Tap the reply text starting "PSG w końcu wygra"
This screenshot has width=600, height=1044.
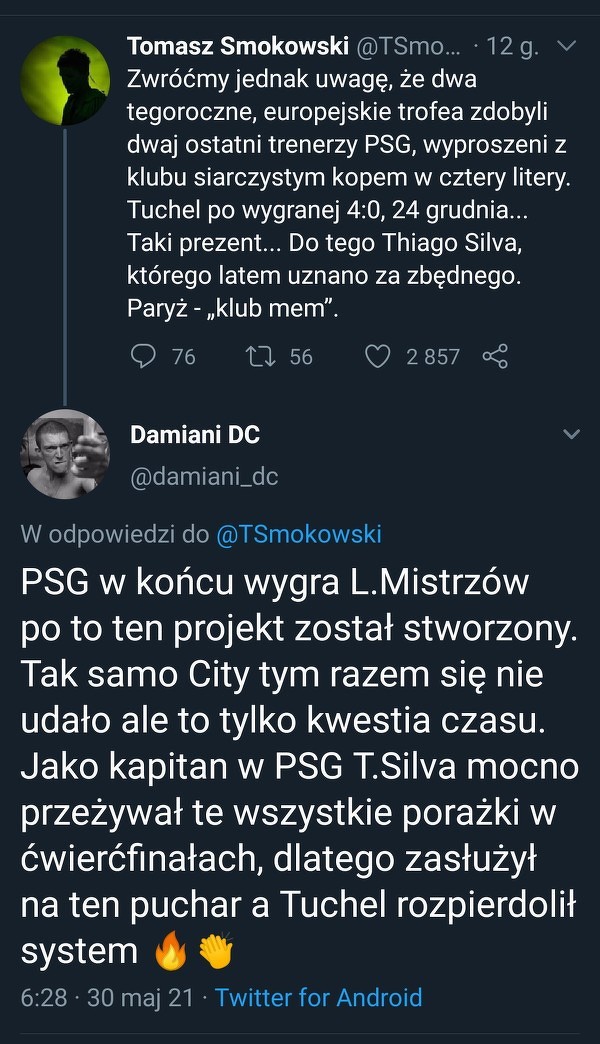299,765
